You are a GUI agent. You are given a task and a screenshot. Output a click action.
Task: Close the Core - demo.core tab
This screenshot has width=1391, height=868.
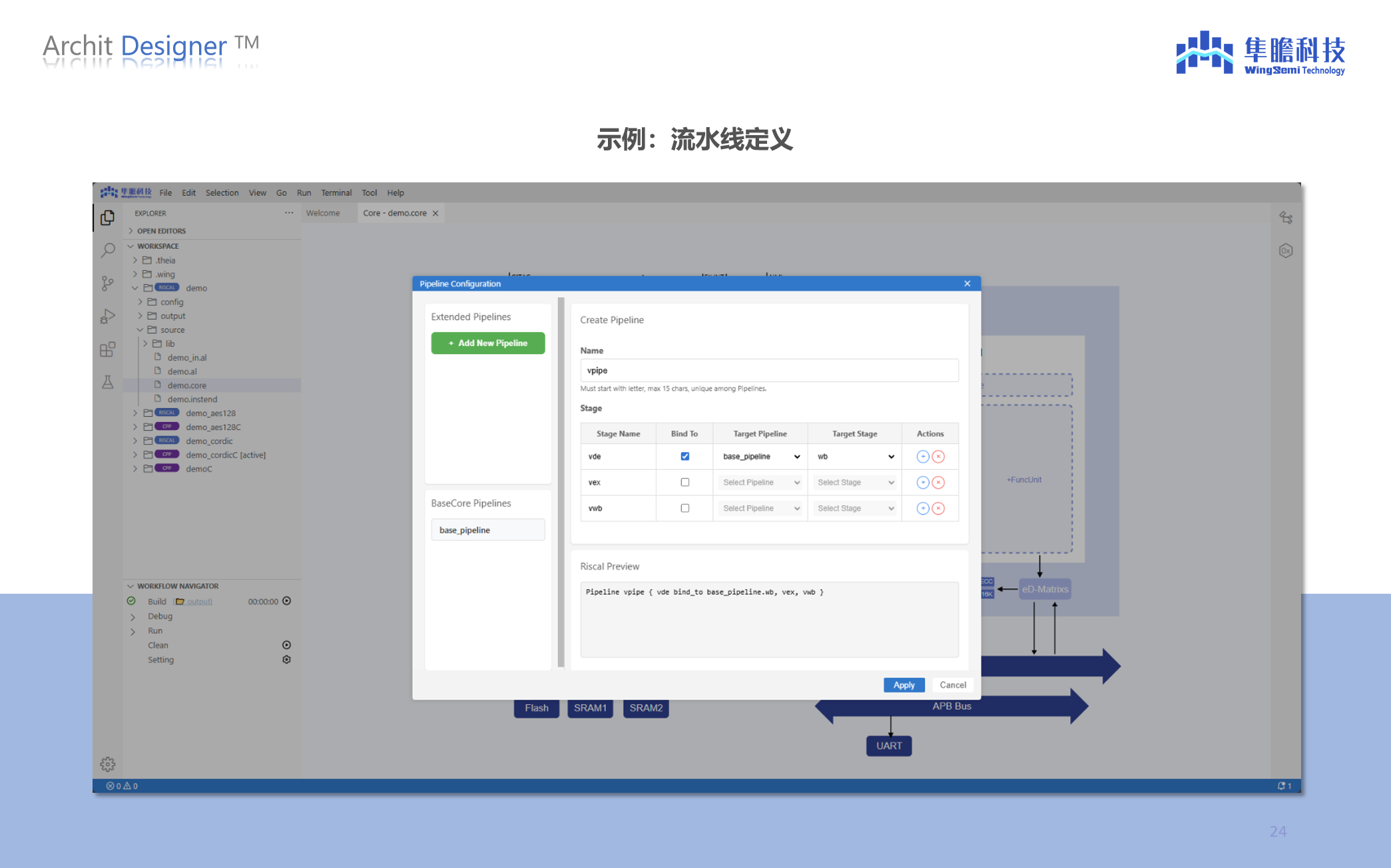(435, 213)
